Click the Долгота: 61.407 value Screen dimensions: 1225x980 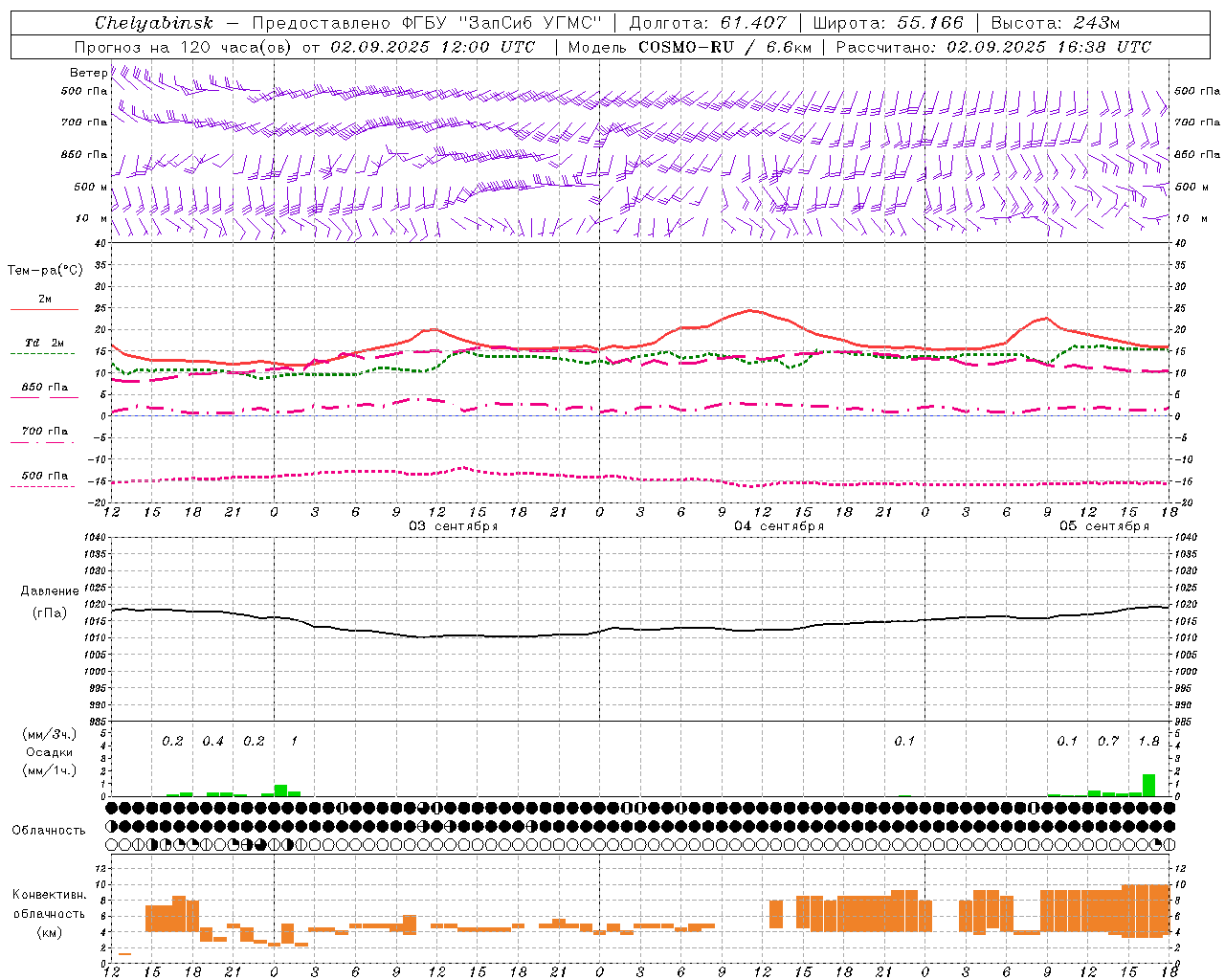[x=707, y=23]
